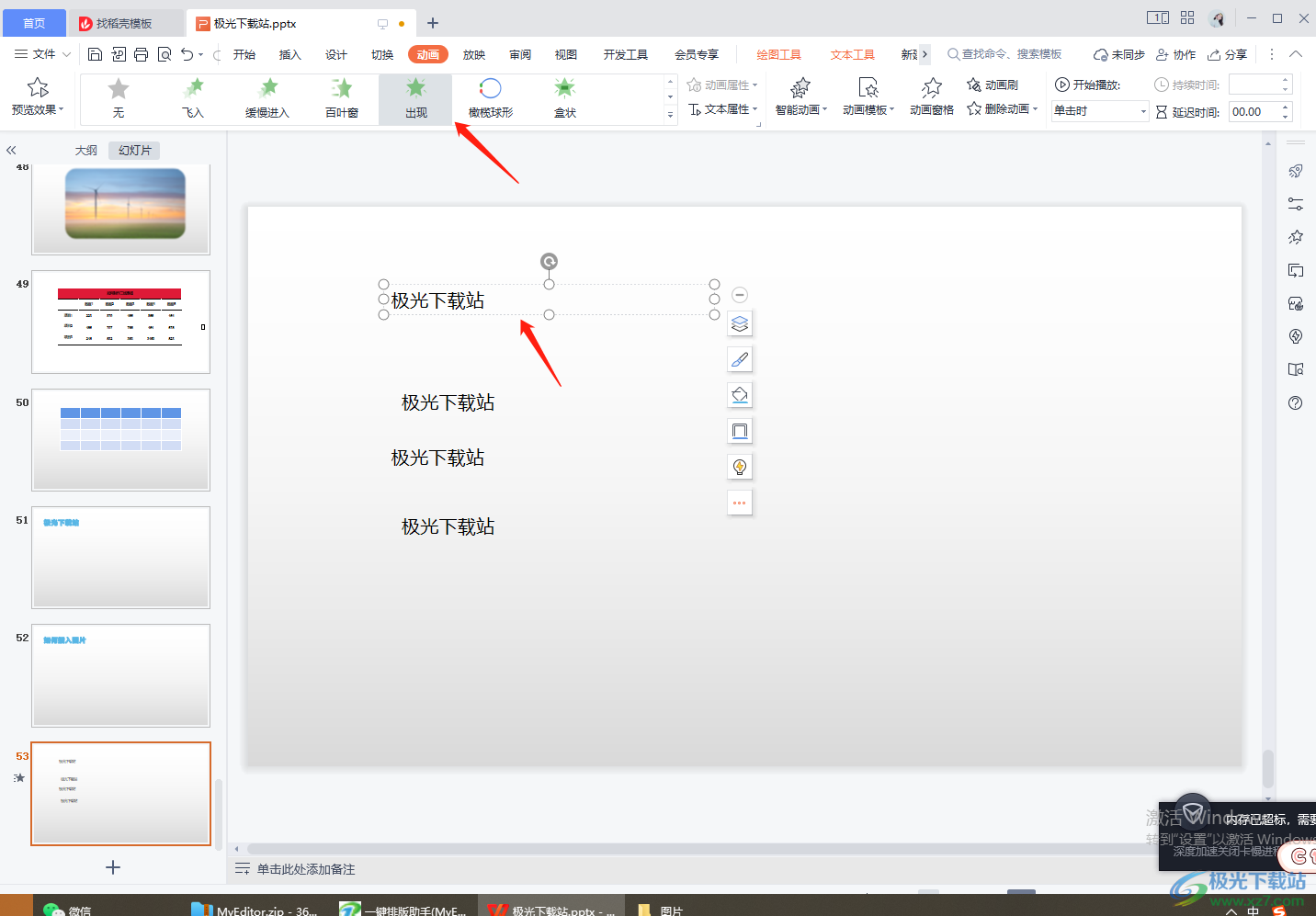Open the 动画窗格 animation pane
Image resolution: width=1316 pixels, height=916 pixels.
tap(932, 96)
